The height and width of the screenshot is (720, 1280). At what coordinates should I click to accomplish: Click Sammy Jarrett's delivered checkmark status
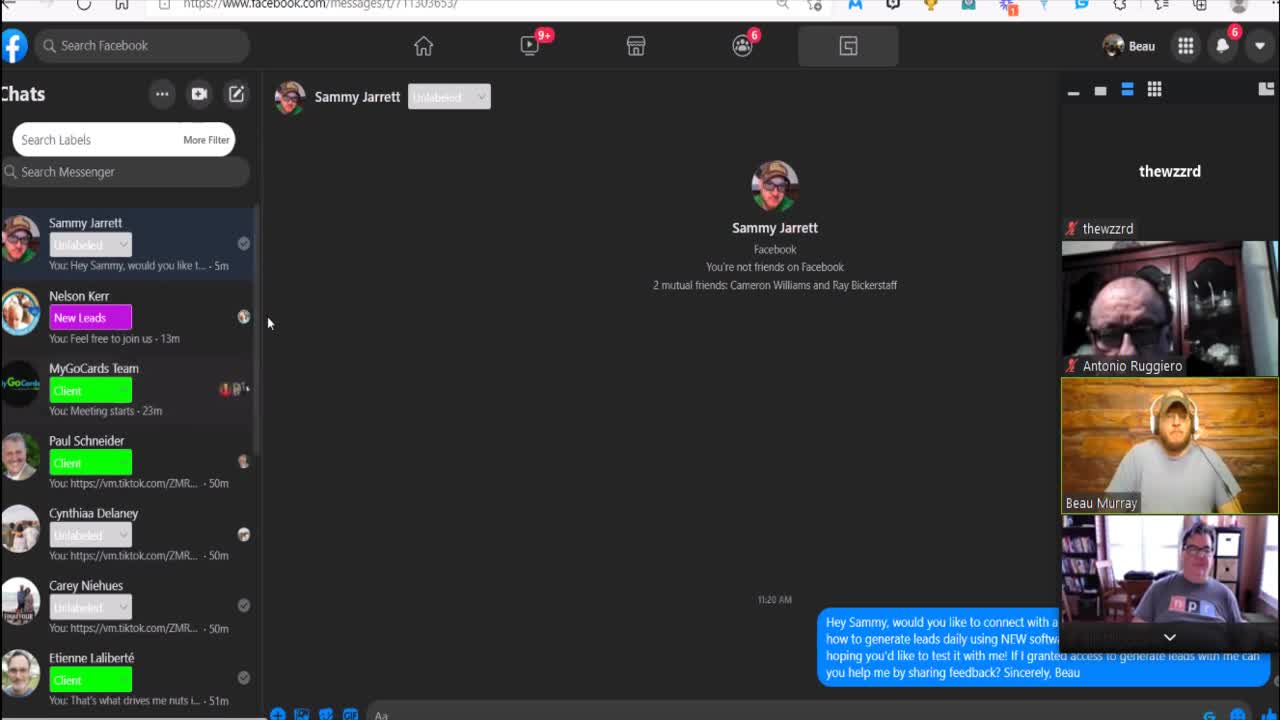pos(243,244)
